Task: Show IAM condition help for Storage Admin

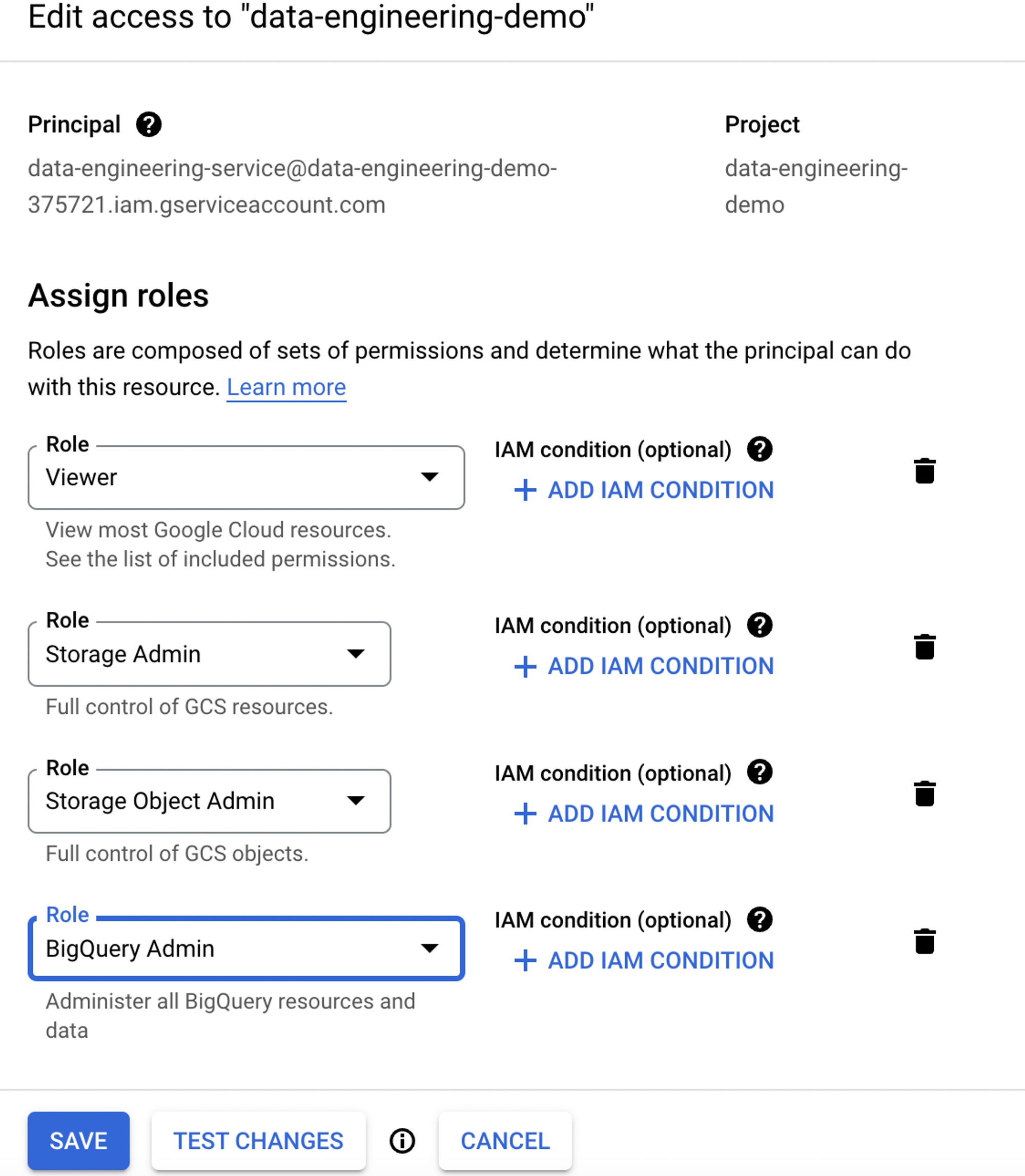Action: [x=760, y=625]
